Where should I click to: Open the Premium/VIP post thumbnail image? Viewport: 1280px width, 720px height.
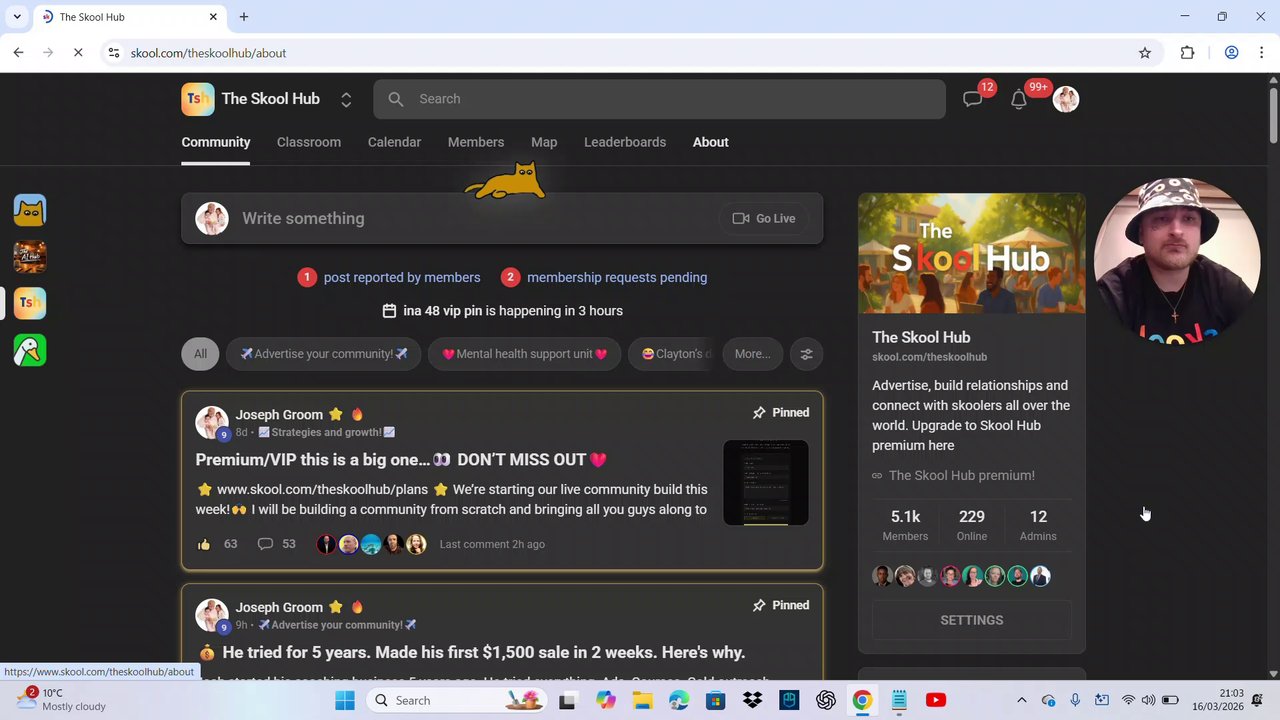[766, 483]
